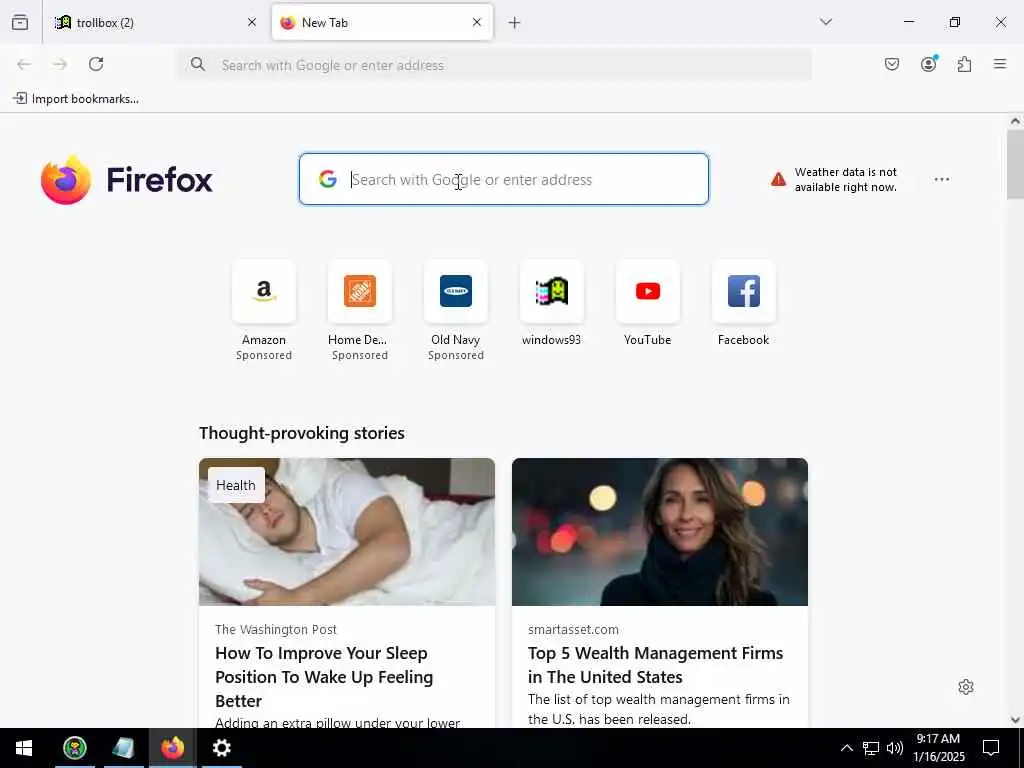This screenshot has height=768, width=1024.
Task: Click the smartasset.com source text
Action: click(573, 630)
